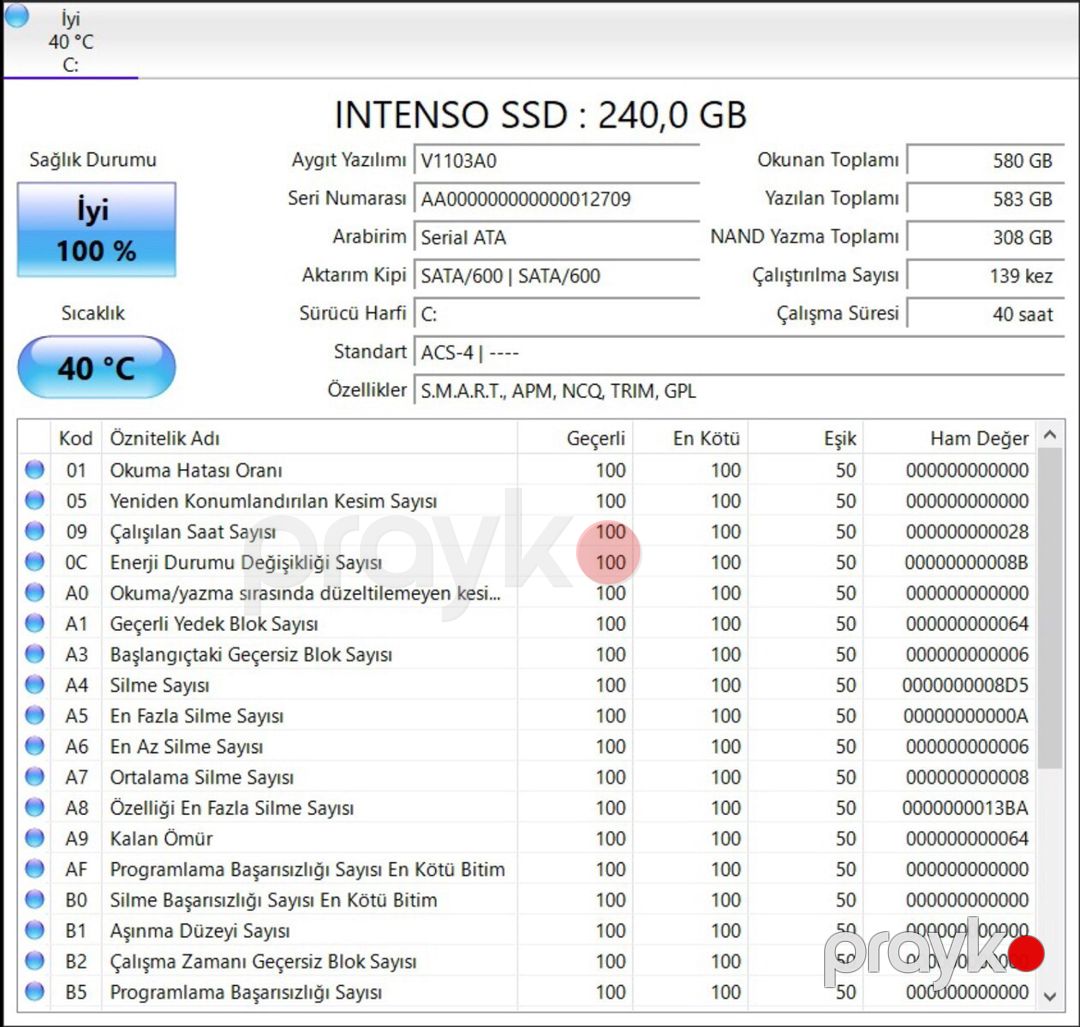This screenshot has height=1027, width=1080.
Task: Click status icon of row A1
Action: [x=34, y=623]
